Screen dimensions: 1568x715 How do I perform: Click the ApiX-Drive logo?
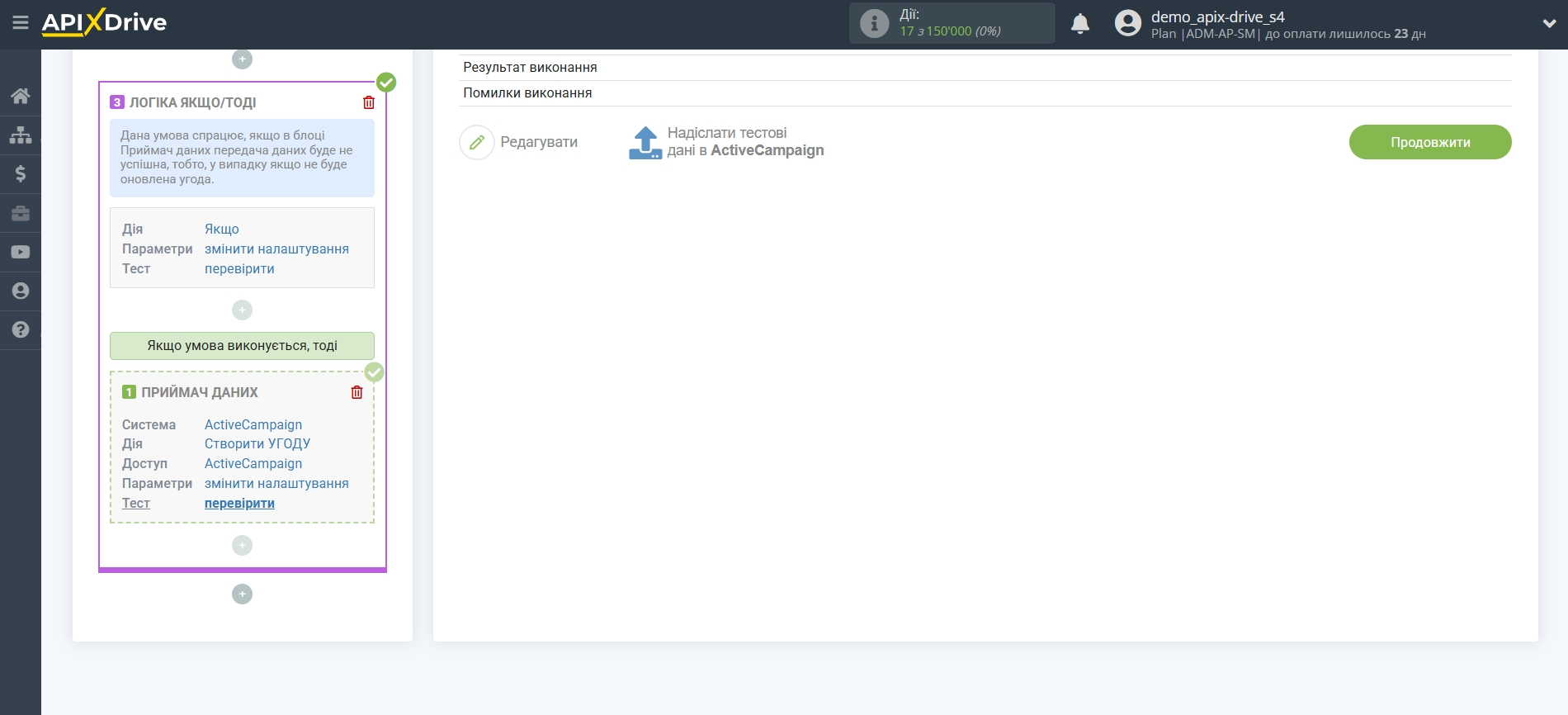click(104, 22)
